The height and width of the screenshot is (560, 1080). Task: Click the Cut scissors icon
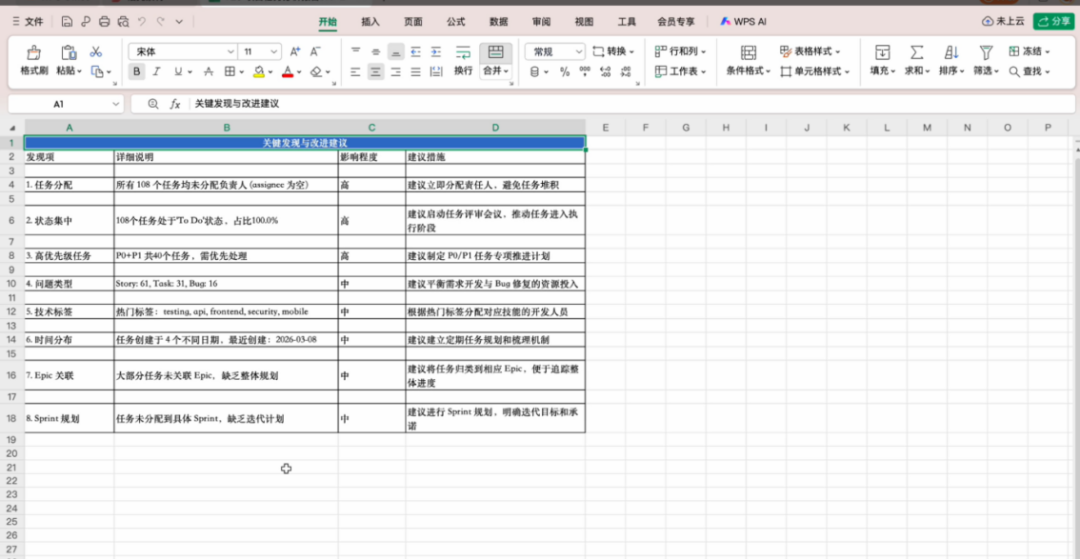[x=96, y=52]
